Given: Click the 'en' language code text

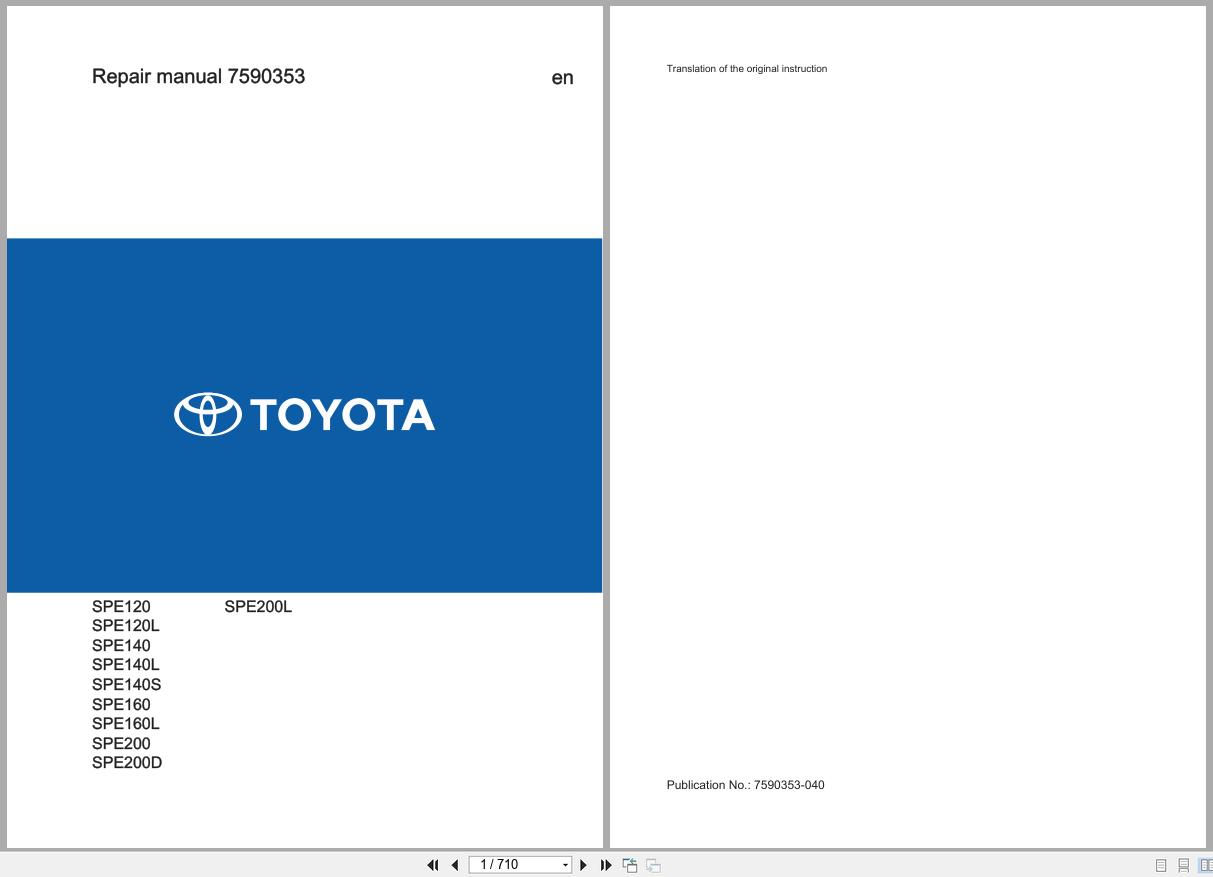Looking at the screenshot, I should [x=562, y=78].
